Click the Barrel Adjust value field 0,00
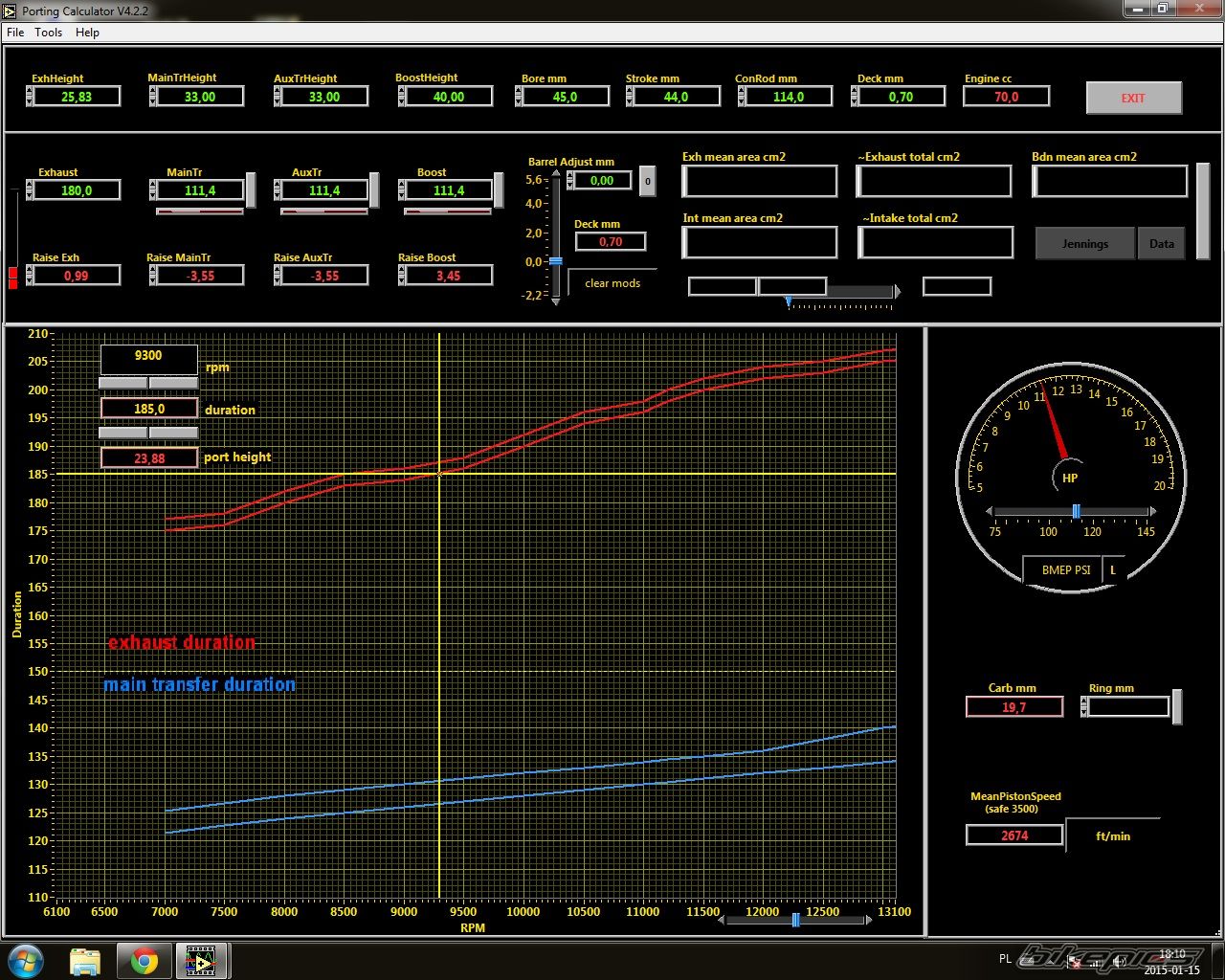 pyautogui.click(x=602, y=180)
